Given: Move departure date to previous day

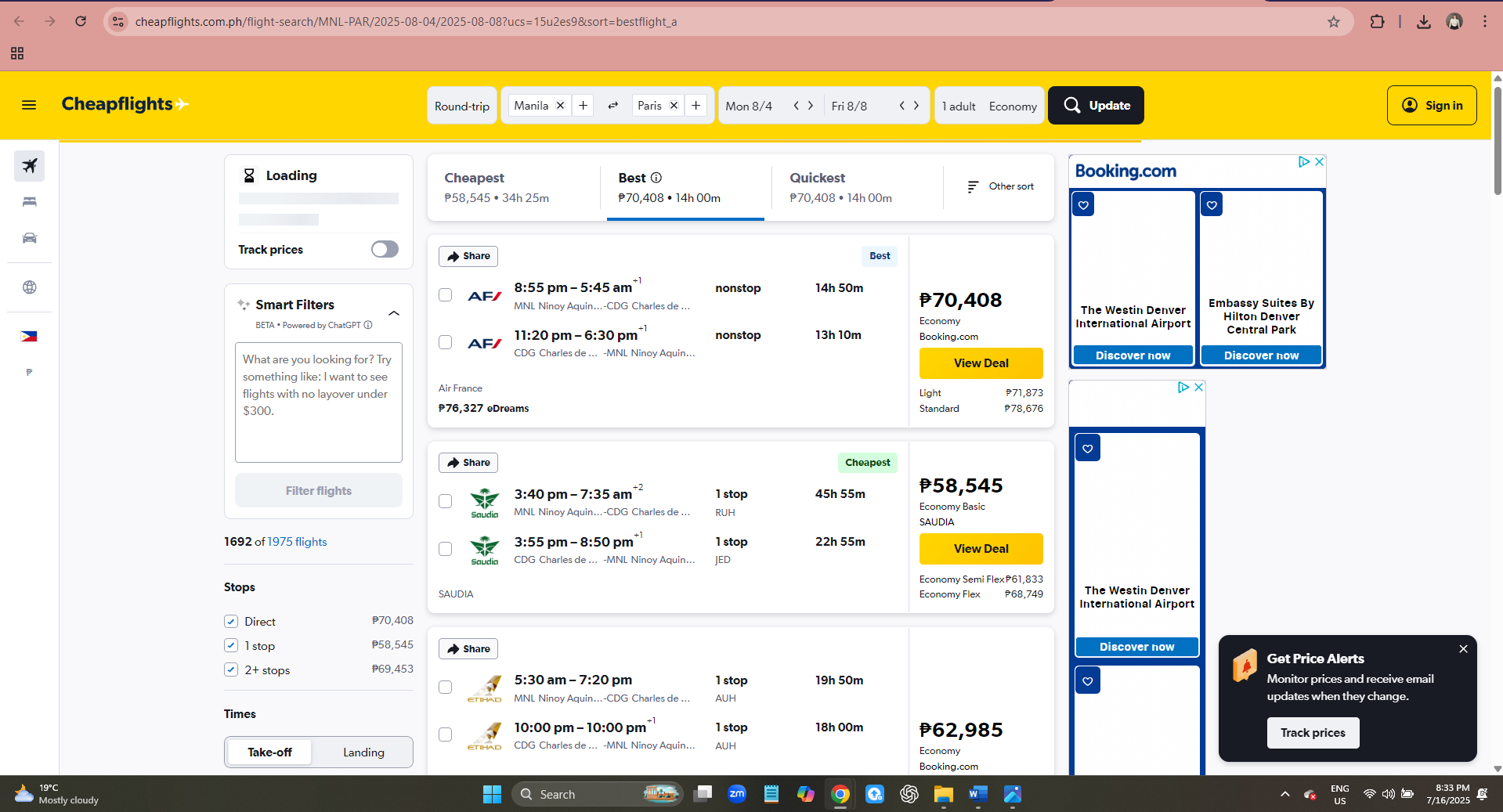Looking at the screenshot, I should (796, 106).
